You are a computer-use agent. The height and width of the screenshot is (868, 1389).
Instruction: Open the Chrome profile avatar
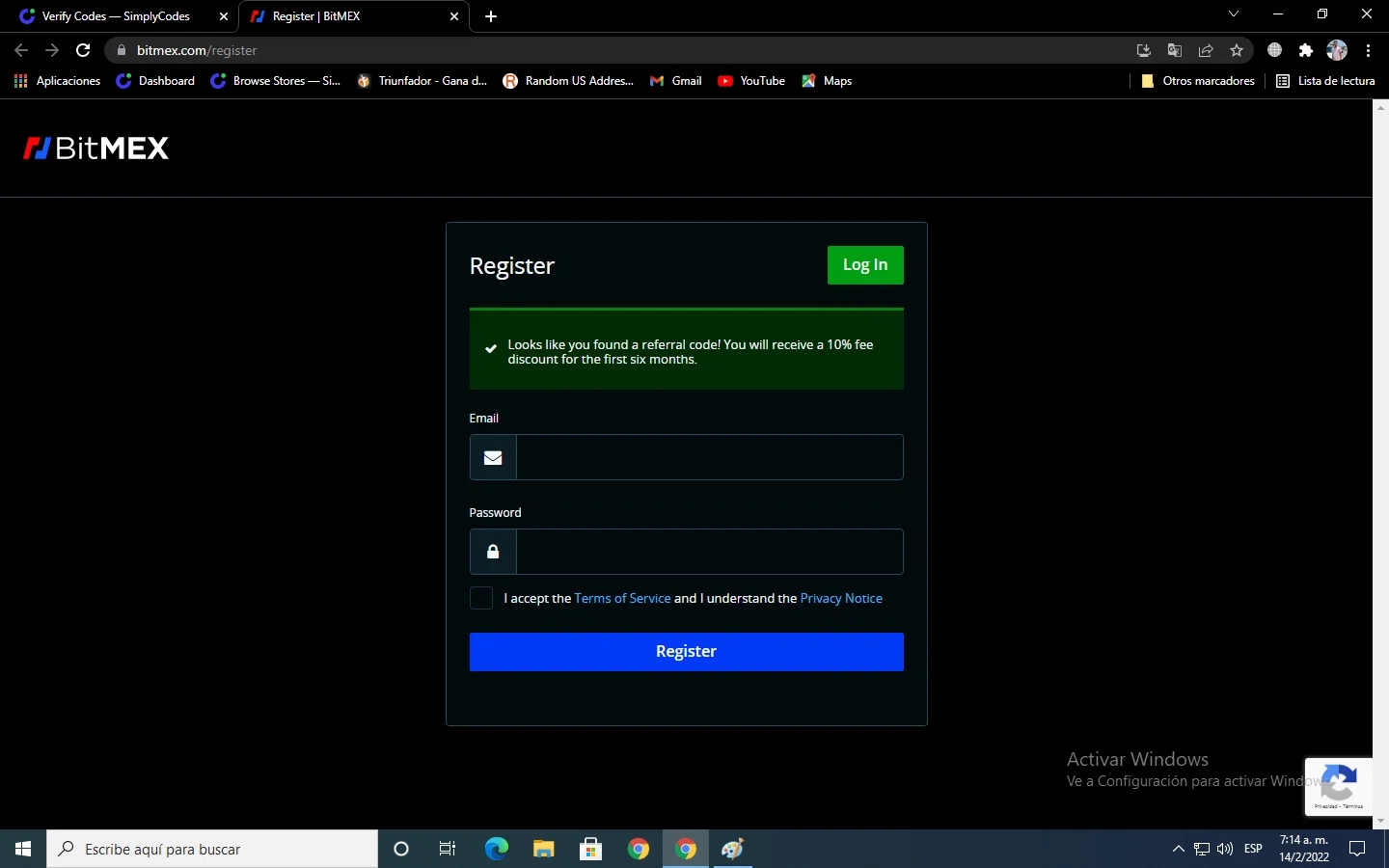pos(1337,50)
